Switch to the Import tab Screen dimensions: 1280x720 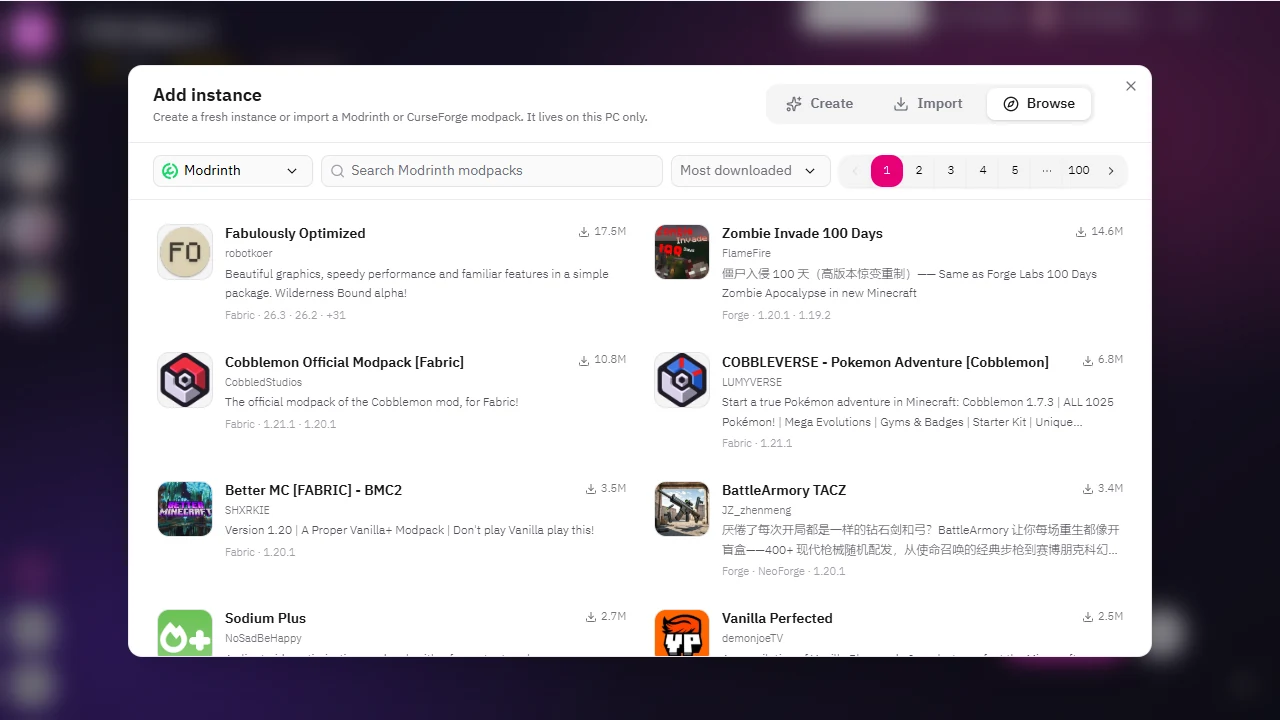coord(928,104)
